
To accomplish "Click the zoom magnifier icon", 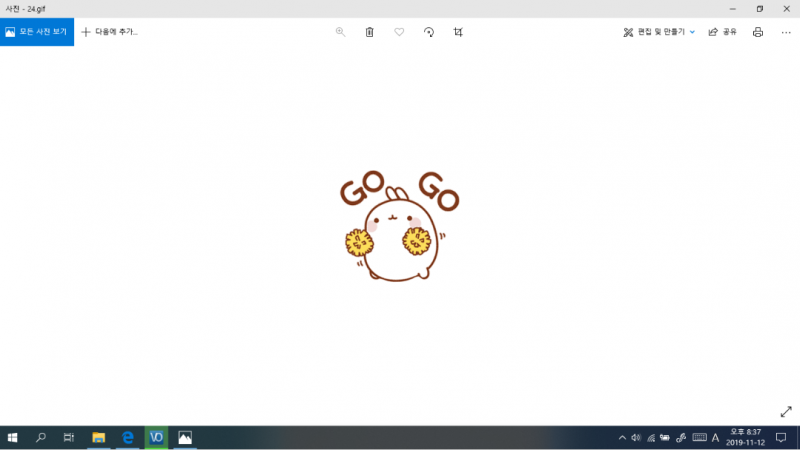I will click(x=340, y=32).
